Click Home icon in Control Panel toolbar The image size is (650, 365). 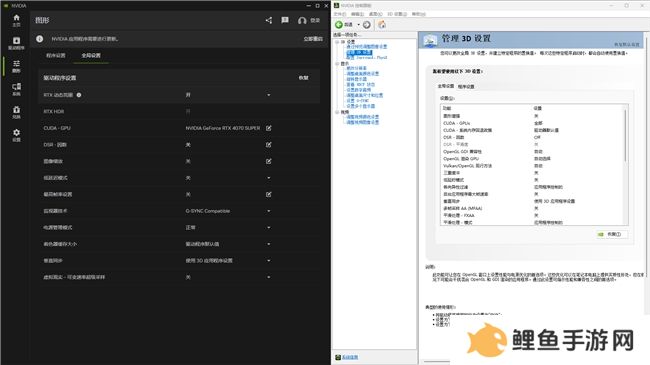tap(382, 24)
